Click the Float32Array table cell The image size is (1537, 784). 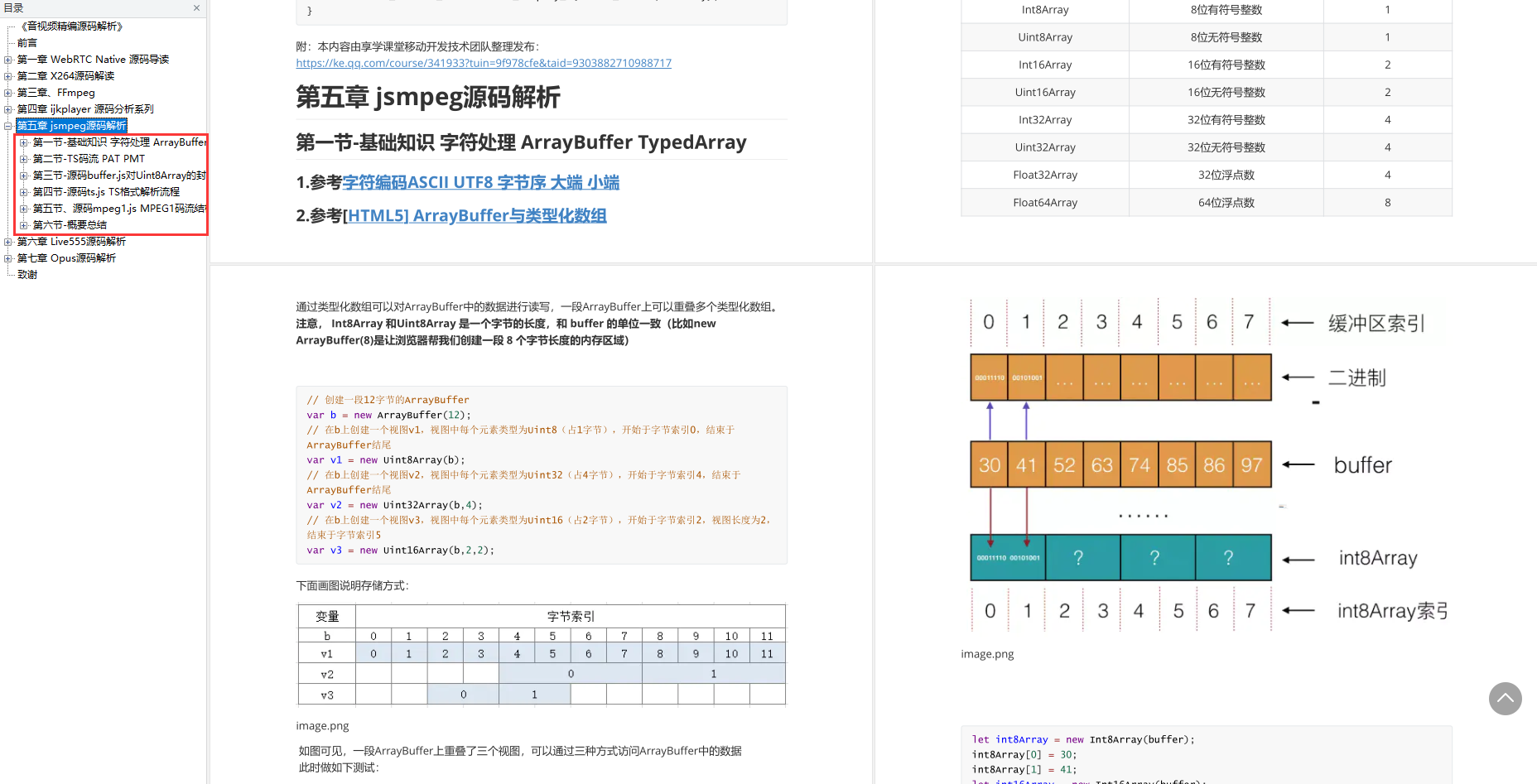point(1045,175)
